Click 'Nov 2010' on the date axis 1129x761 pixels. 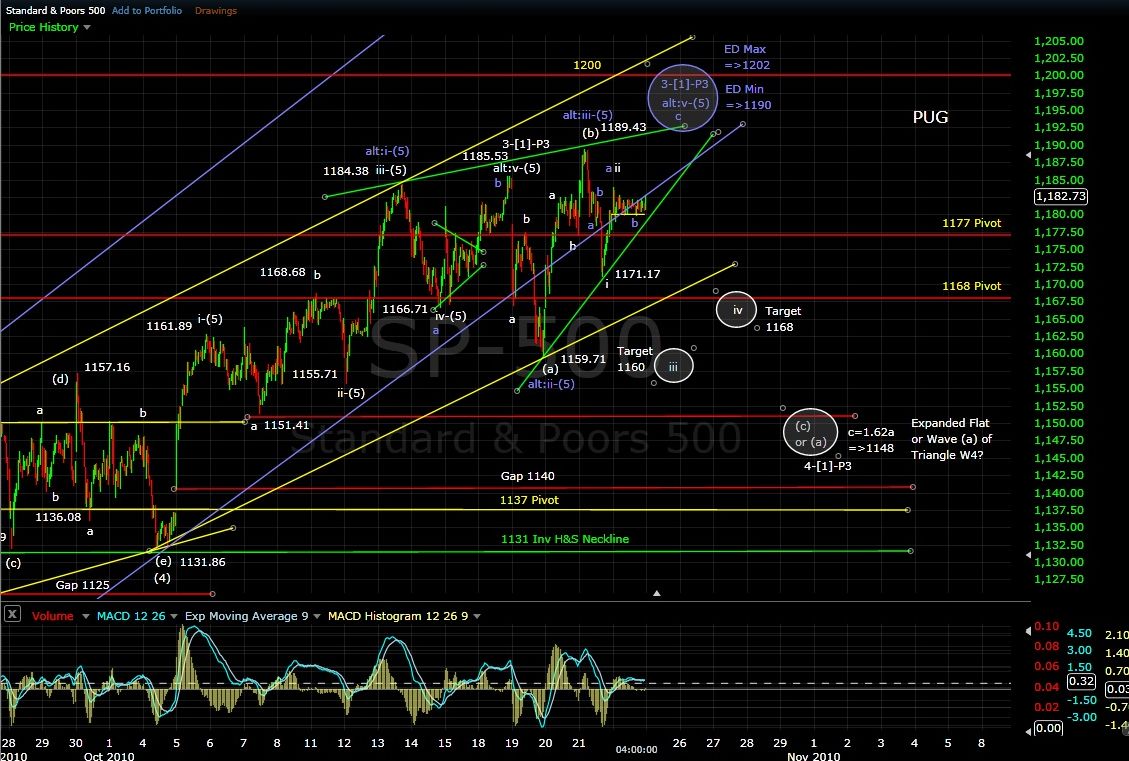[814, 756]
